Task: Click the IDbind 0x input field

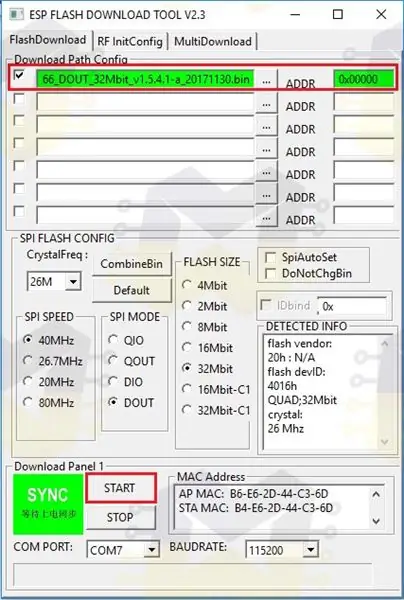Action: [x=352, y=306]
